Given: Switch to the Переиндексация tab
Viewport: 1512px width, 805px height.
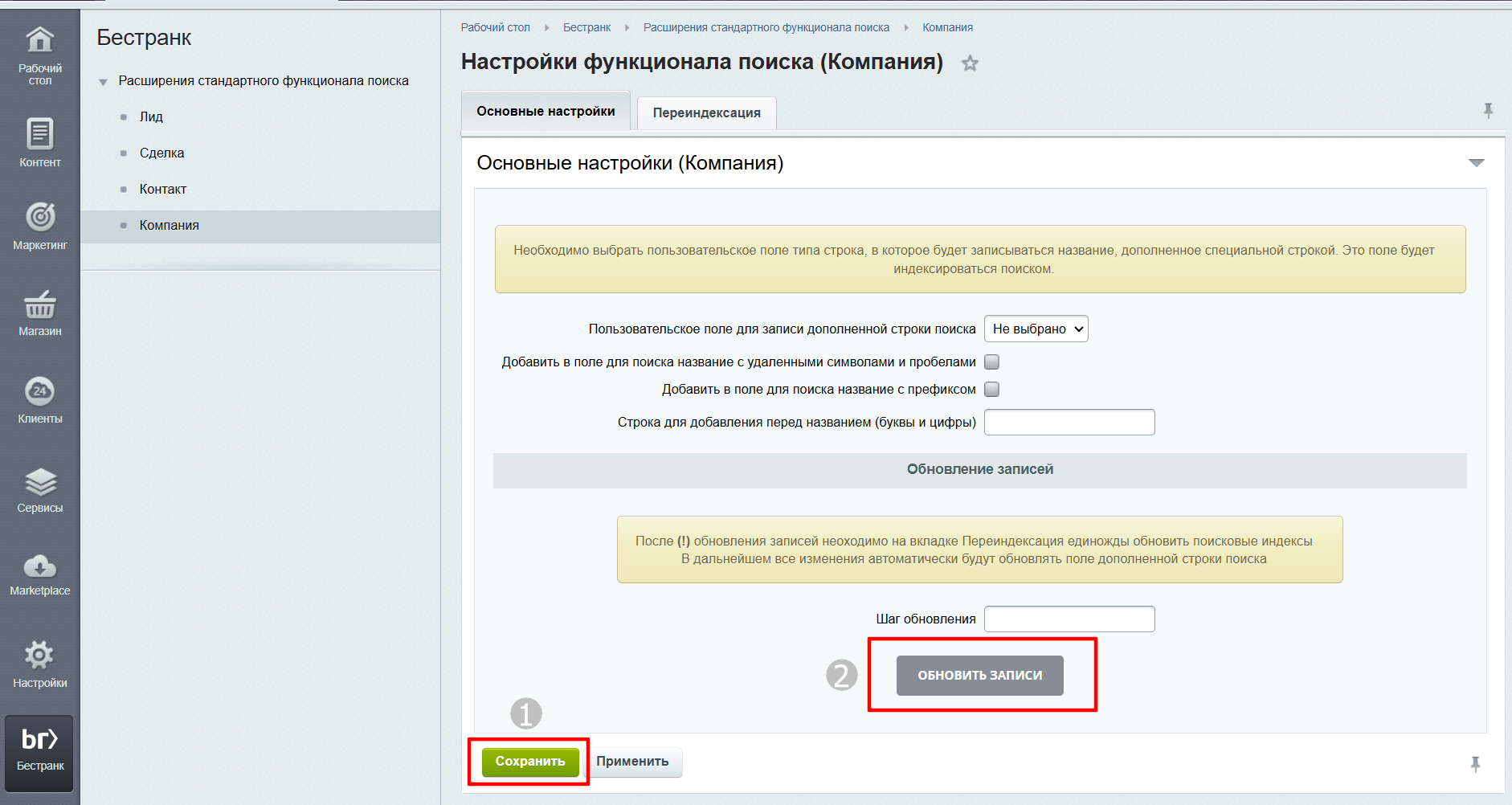Looking at the screenshot, I should 706,113.
